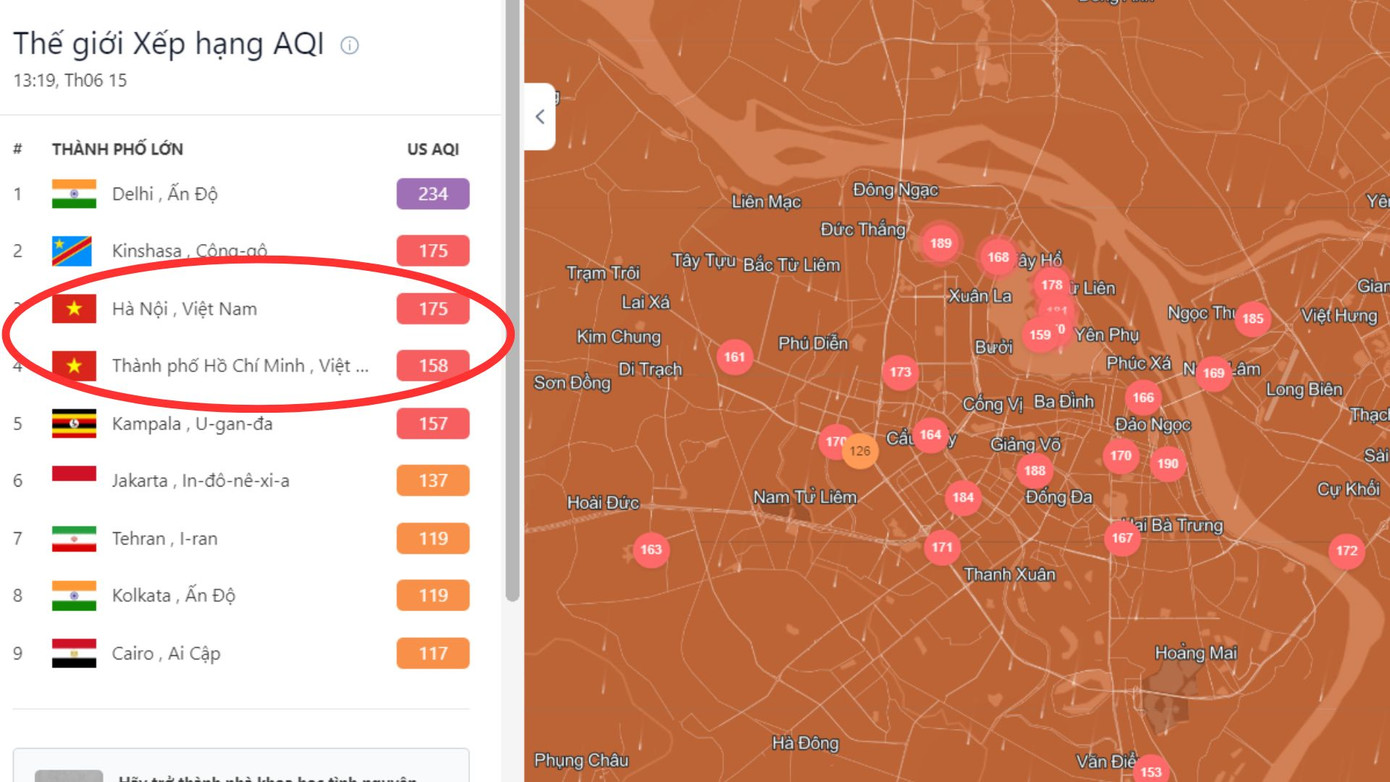The height and width of the screenshot is (782, 1390).
Task: Select the 185 marker near Việt Hưng
Action: 1252,319
